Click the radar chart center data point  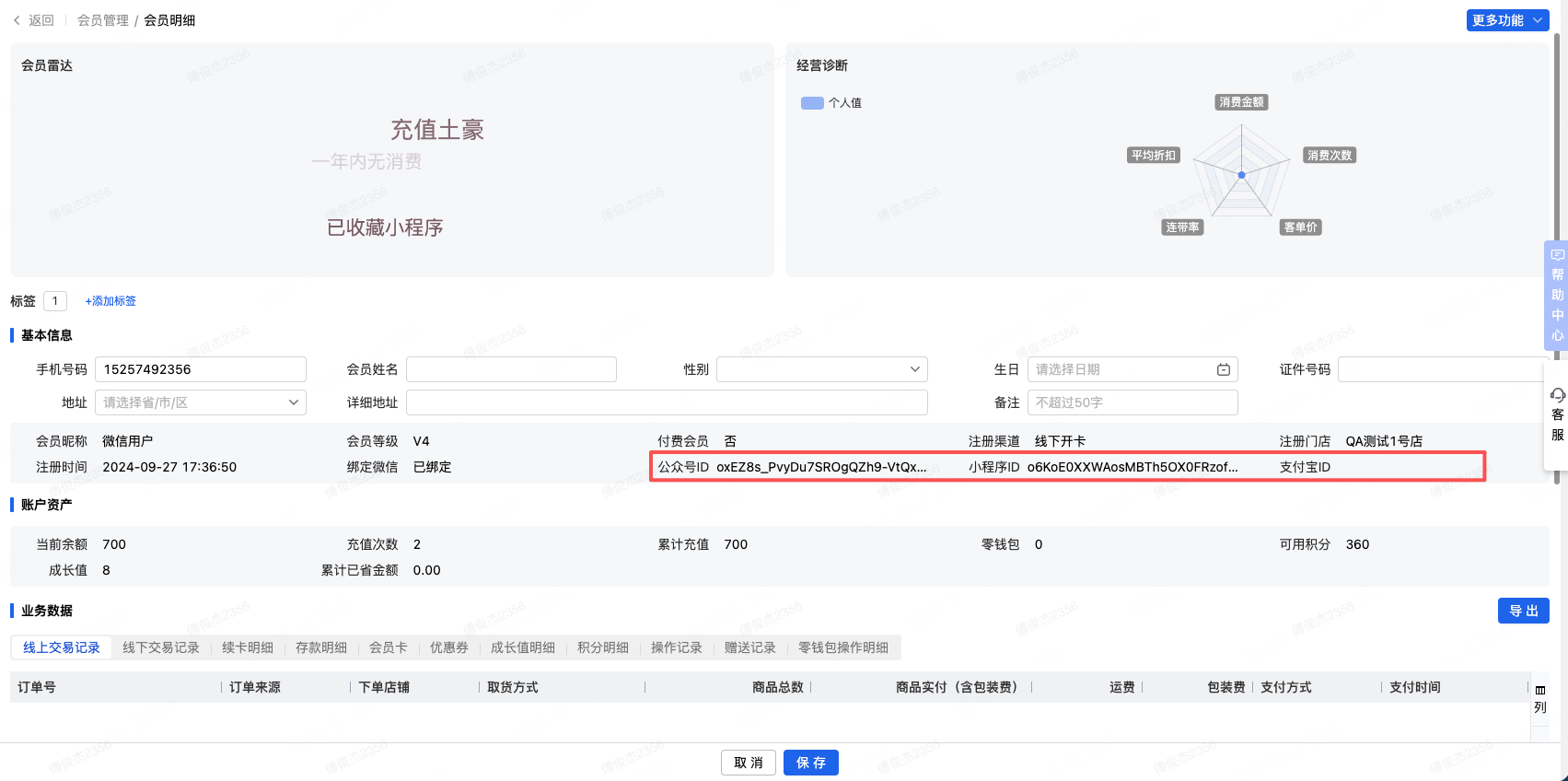1241,175
